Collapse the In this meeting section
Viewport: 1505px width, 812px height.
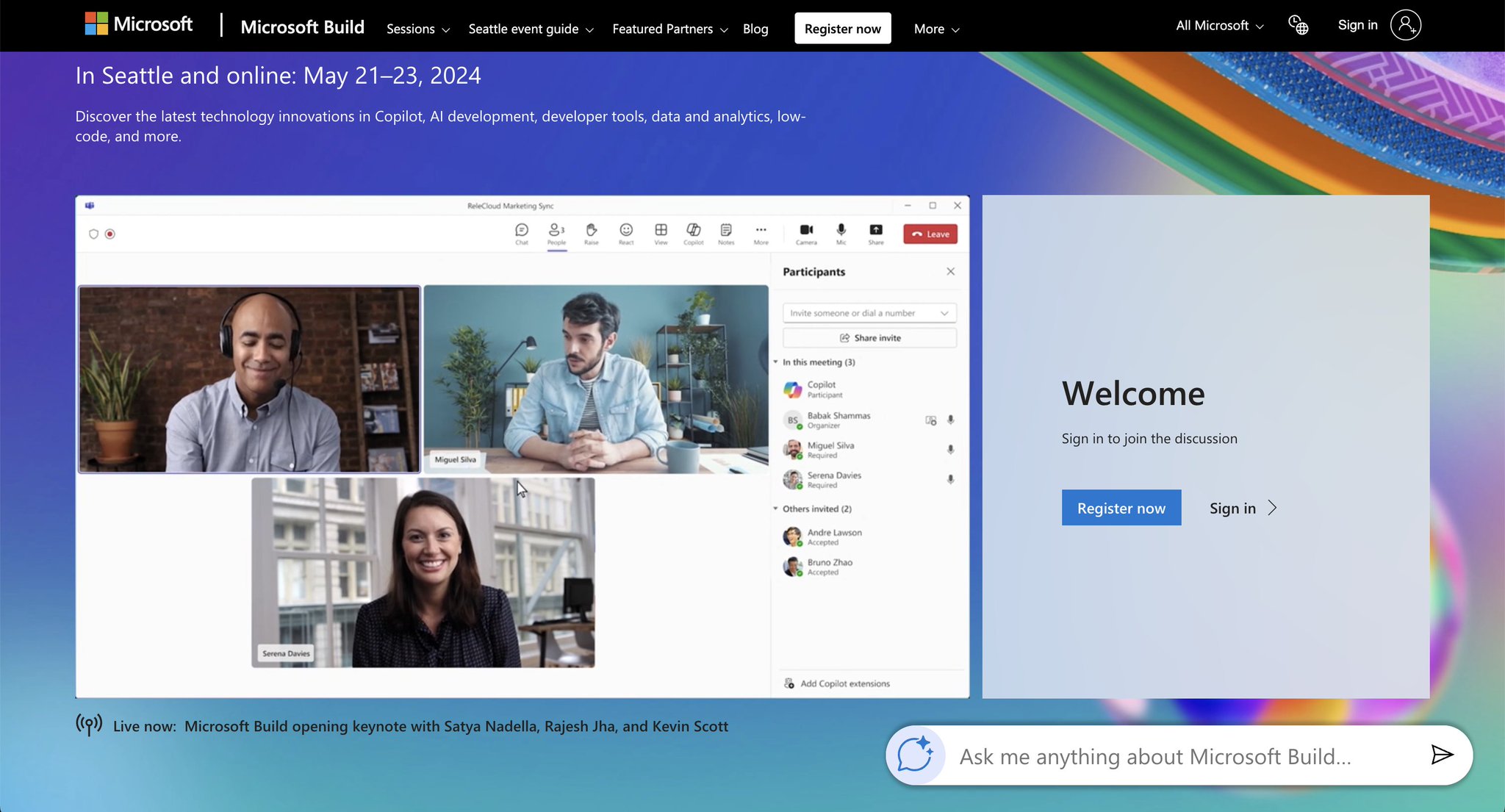click(775, 362)
